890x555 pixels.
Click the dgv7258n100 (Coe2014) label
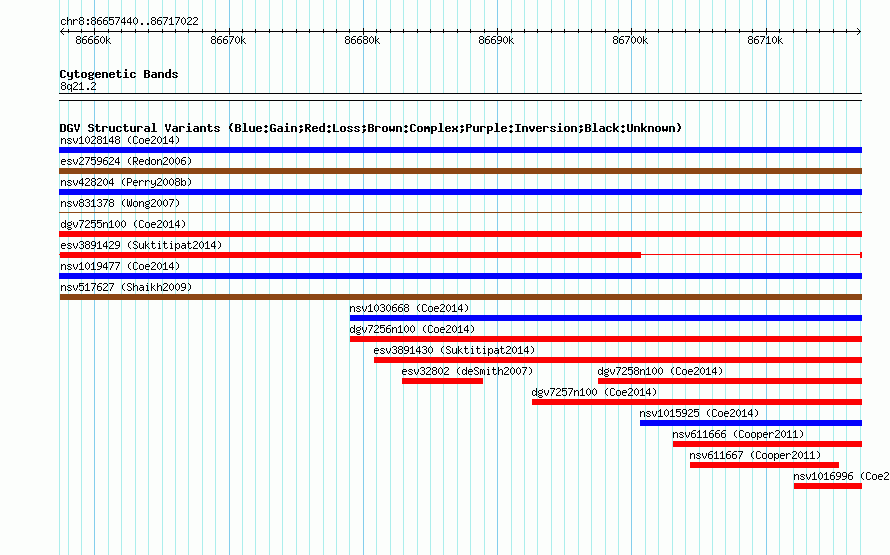click(x=660, y=371)
